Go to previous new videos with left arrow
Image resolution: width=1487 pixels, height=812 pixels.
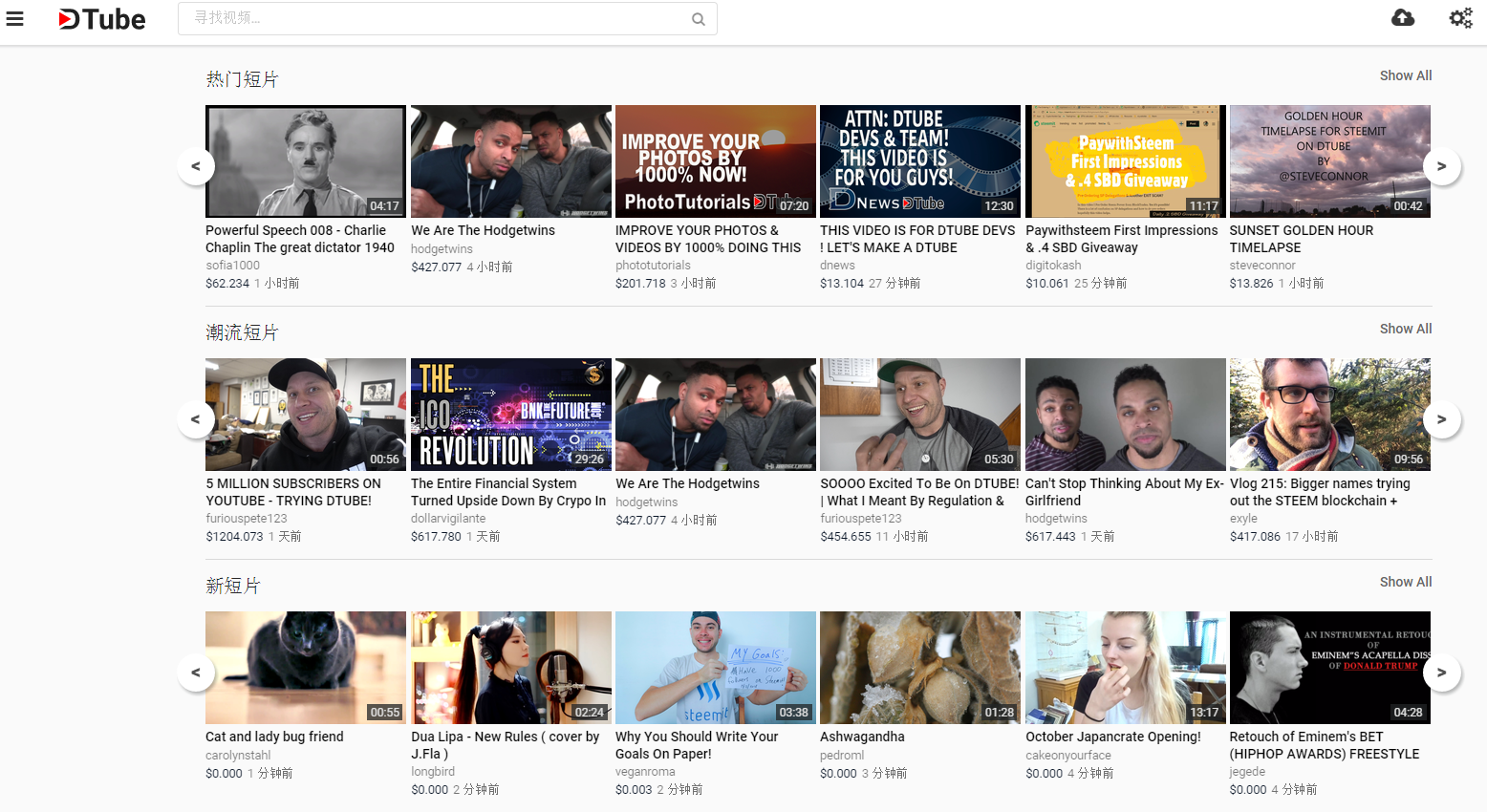tap(196, 673)
